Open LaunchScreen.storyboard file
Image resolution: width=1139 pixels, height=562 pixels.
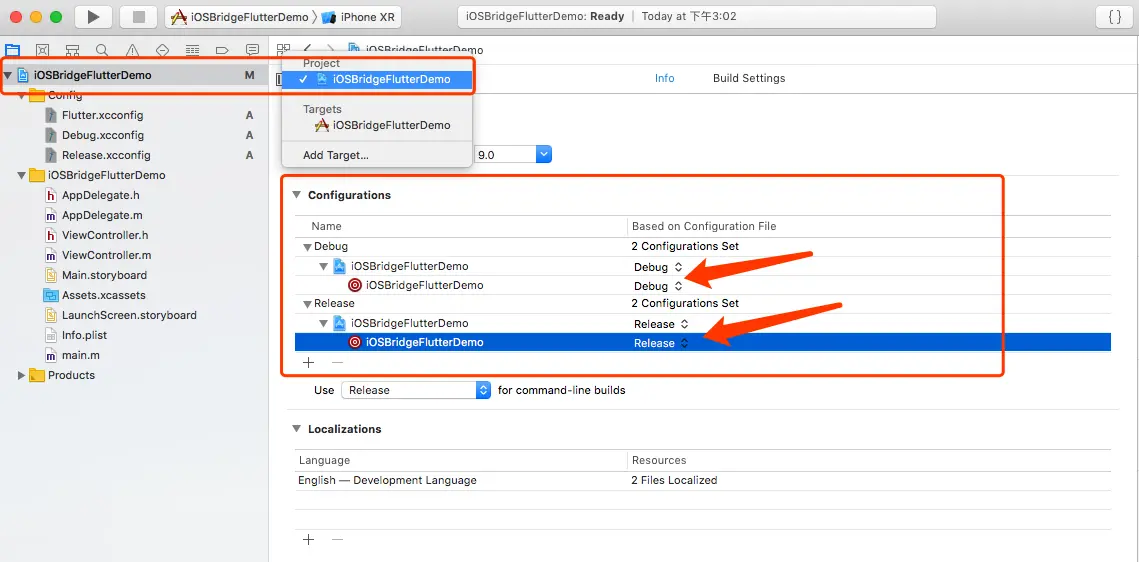(129, 315)
